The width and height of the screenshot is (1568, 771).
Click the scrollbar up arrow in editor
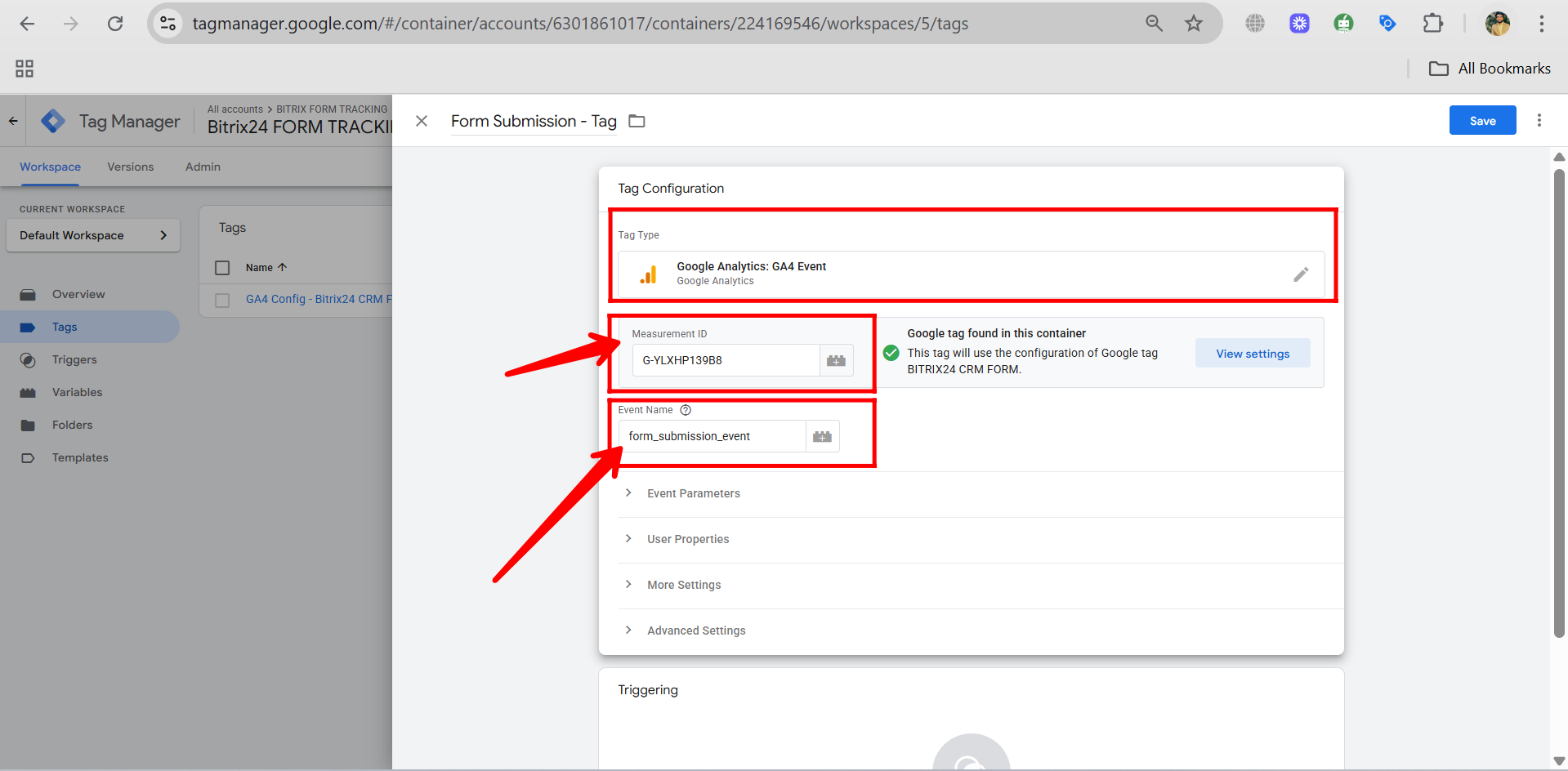(1559, 156)
